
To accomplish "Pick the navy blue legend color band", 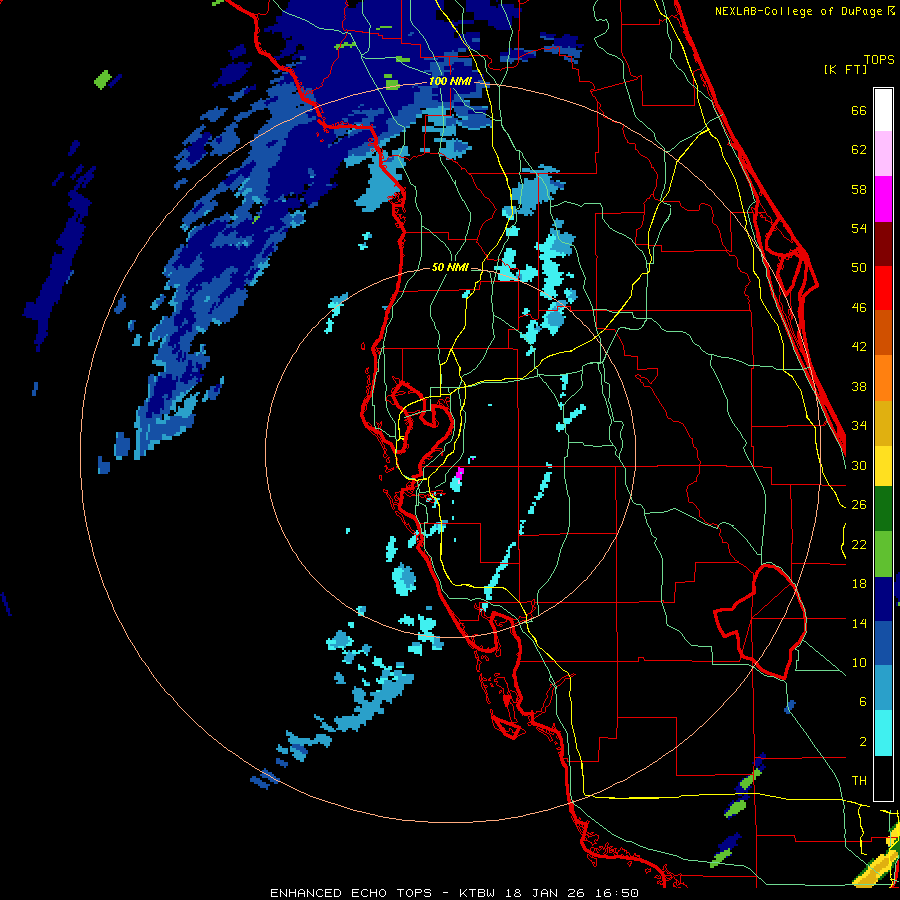I will (883, 599).
